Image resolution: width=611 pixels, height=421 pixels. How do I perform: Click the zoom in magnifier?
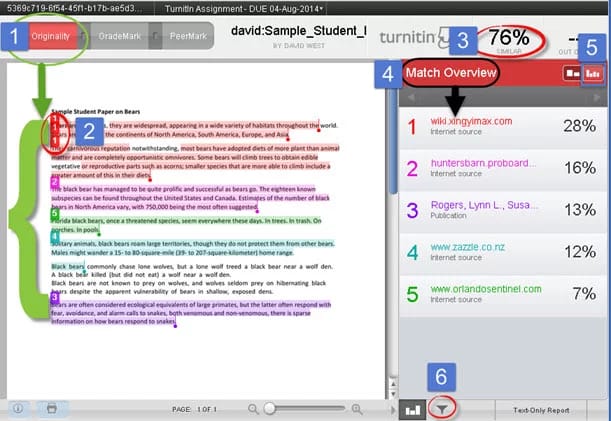pos(357,409)
